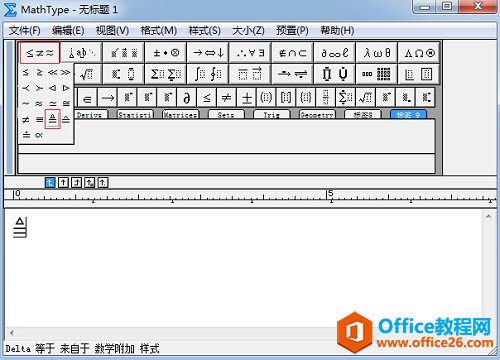
Task: Select the decimal tab stop button
Action: pyautogui.click(x=103, y=182)
